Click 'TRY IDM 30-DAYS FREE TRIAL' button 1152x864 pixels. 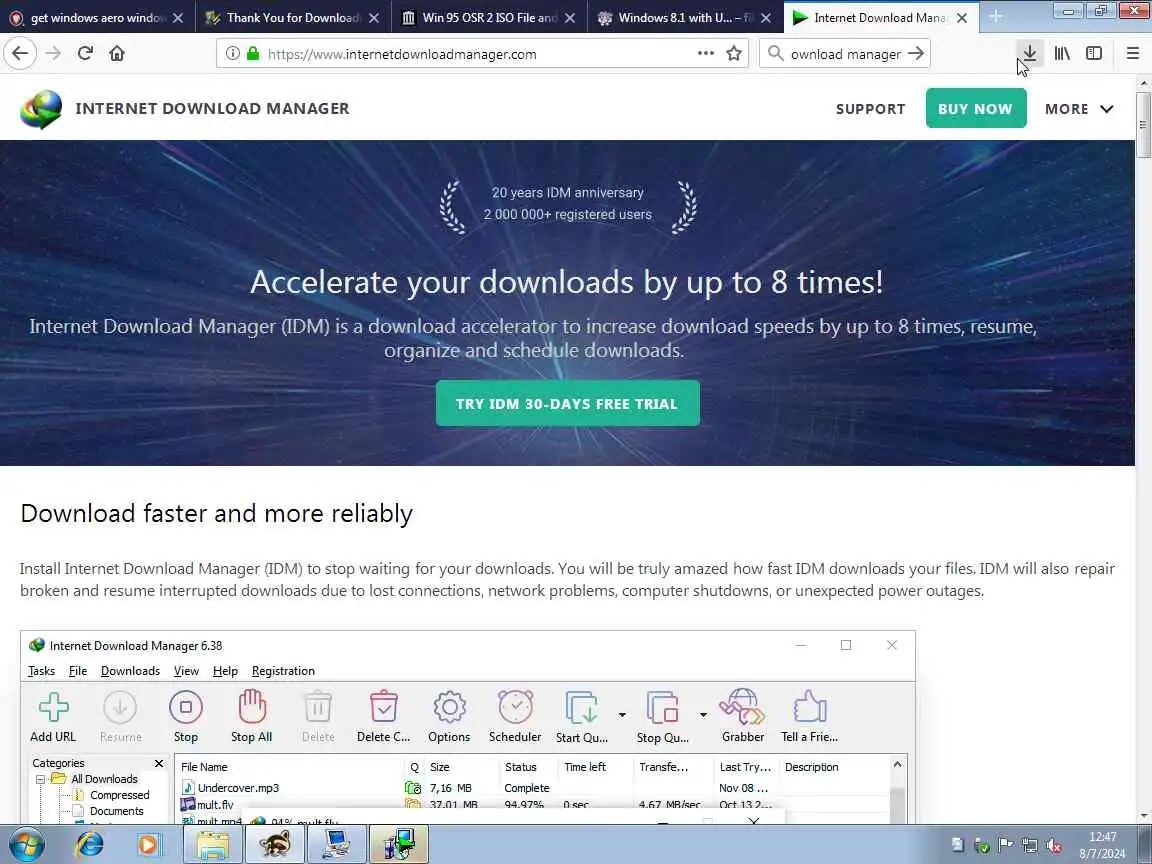point(567,403)
